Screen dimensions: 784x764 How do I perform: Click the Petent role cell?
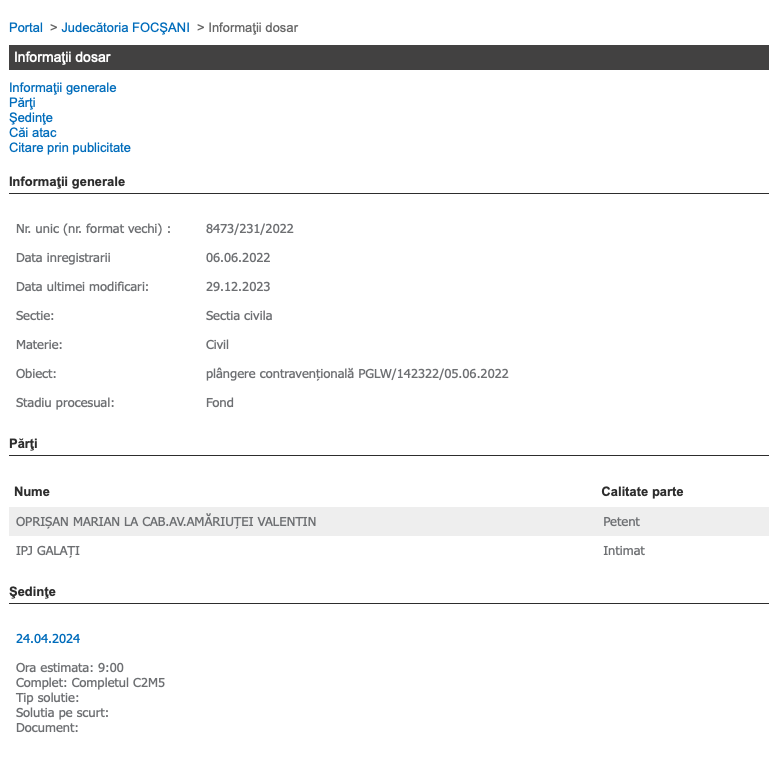(621, 521)
